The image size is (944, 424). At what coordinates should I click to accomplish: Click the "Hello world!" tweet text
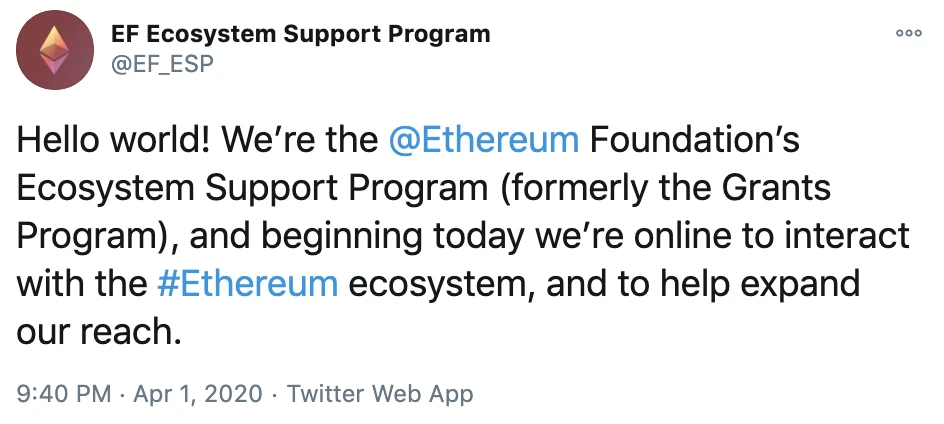click(113, 140)
